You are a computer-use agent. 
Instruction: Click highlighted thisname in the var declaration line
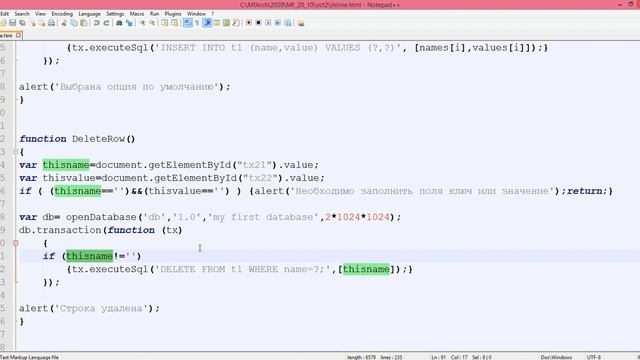pos(66,165)
